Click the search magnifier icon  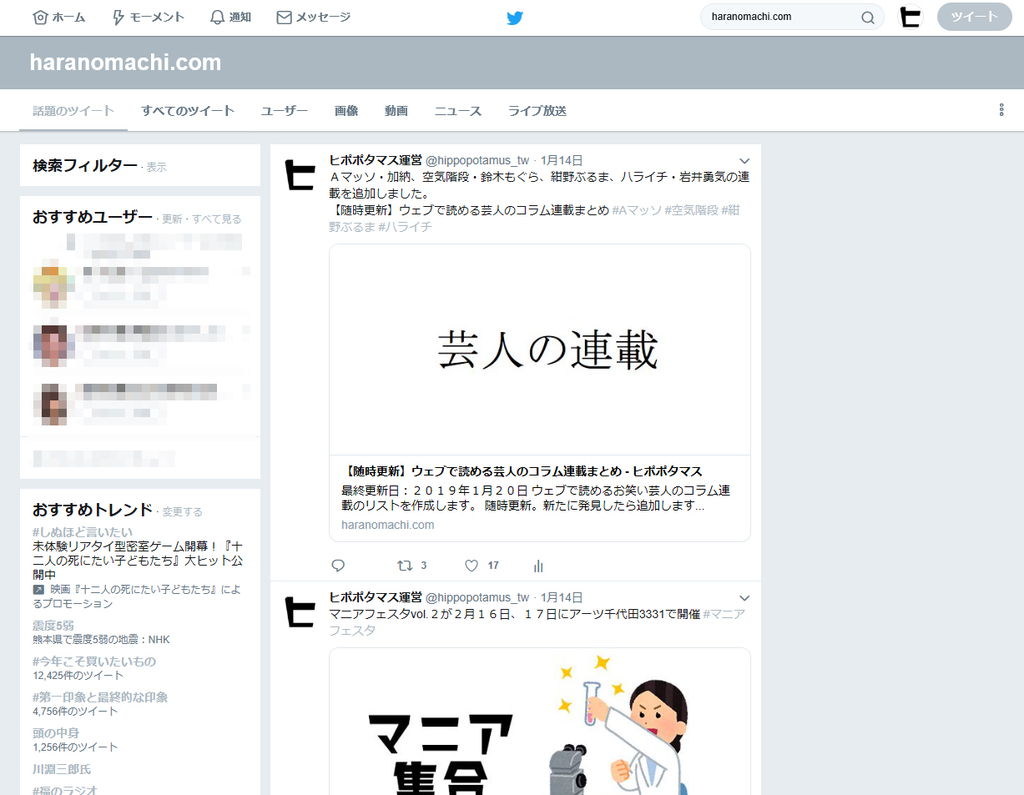tap(867, 18)
